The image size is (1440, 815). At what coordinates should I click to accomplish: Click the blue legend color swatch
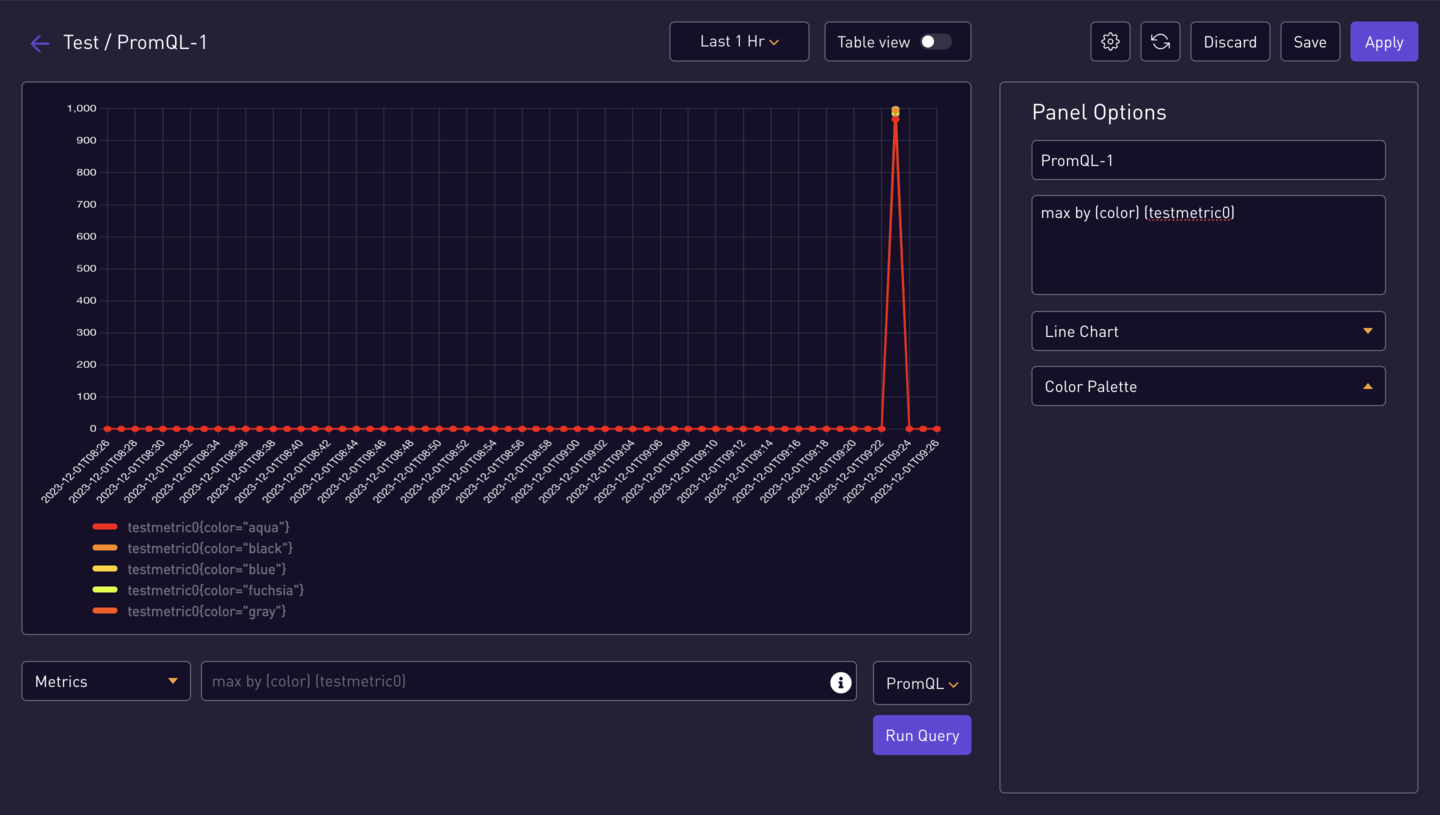pos(105,569)
